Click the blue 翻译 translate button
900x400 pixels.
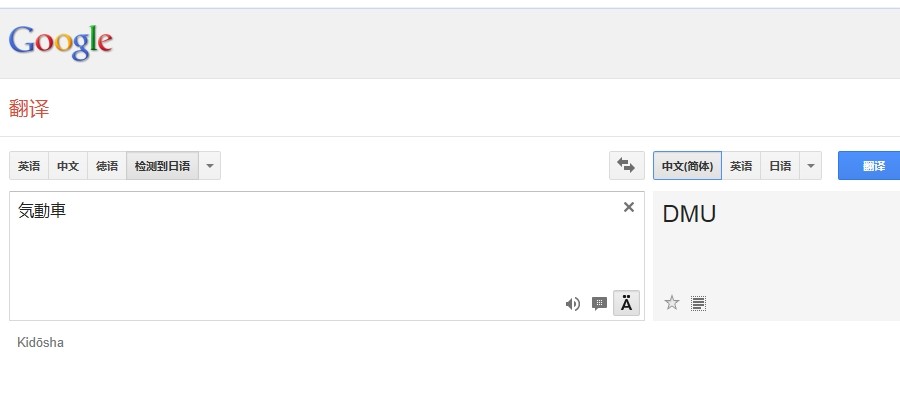[869, 166]
